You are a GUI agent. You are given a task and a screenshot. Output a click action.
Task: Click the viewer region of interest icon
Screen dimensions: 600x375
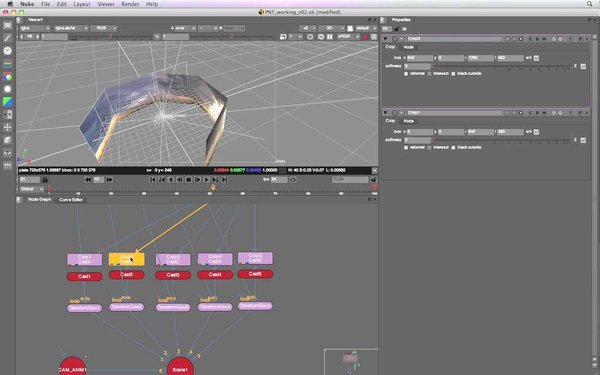[310, 37]
